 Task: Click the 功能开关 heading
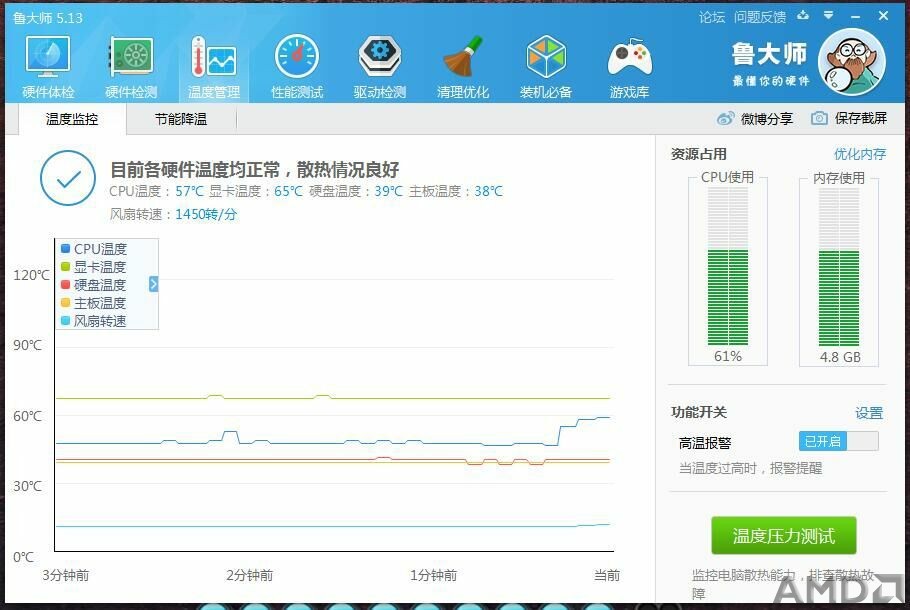[699, 412]
